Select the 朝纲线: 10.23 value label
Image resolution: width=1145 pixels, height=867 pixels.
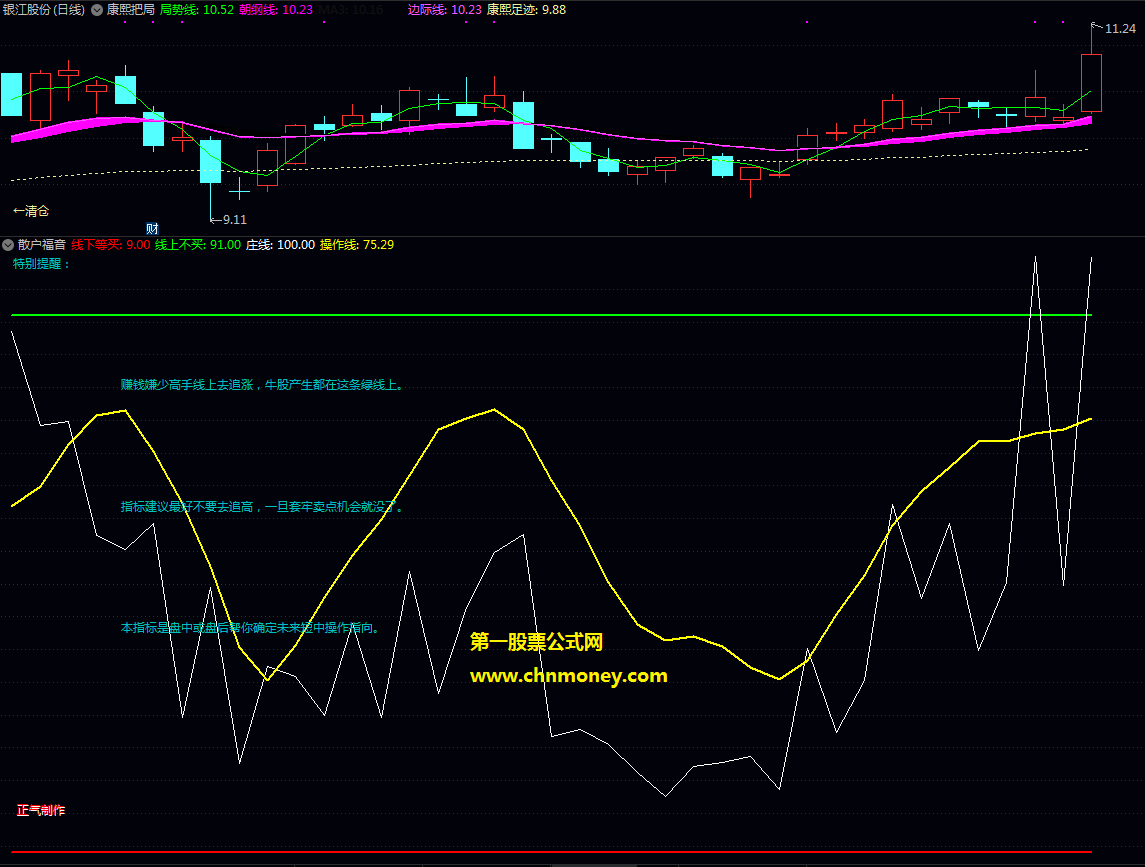pos(276,10)
